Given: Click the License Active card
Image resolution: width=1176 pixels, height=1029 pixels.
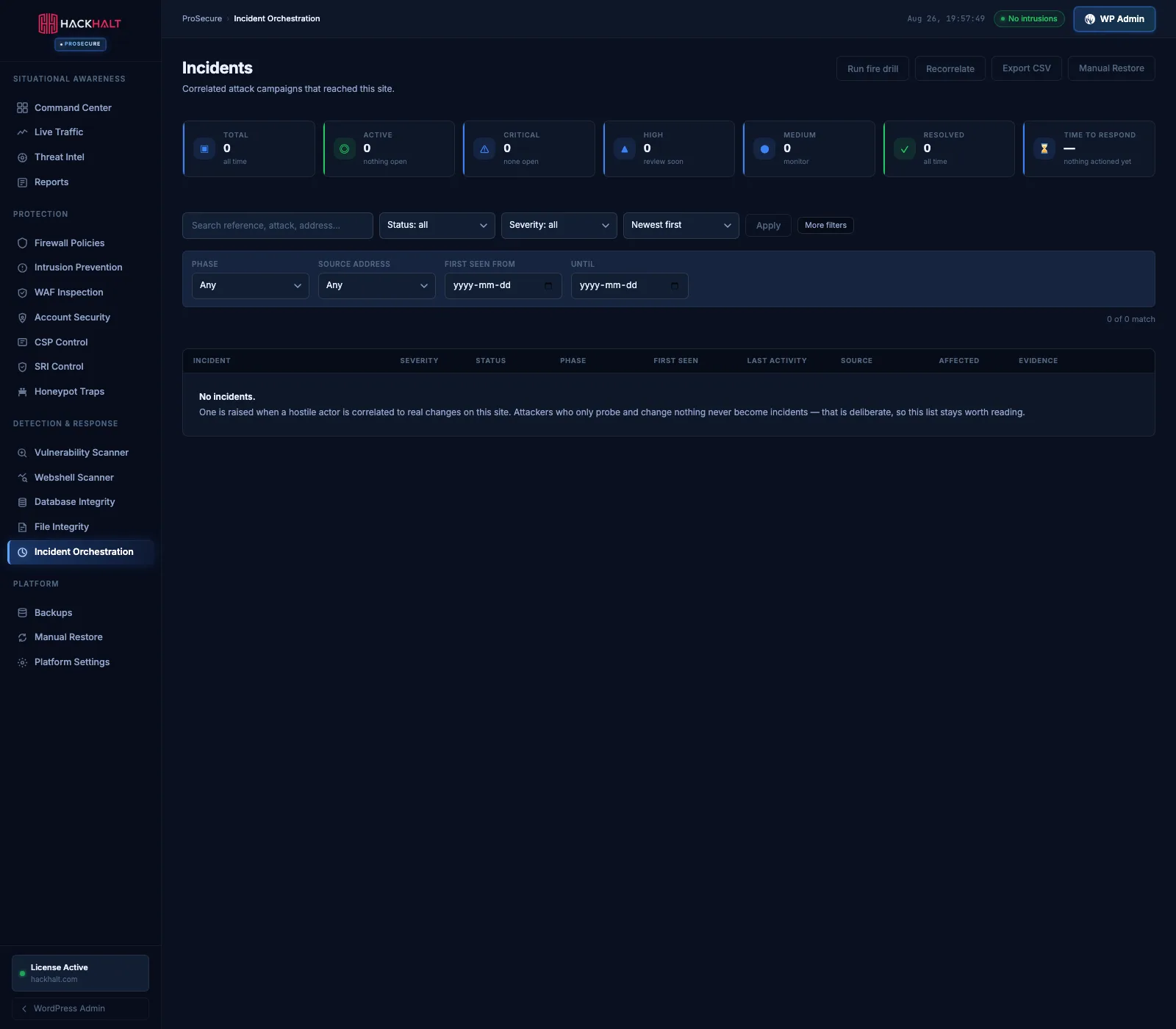Looking at the screenshot, I should 80,973.
